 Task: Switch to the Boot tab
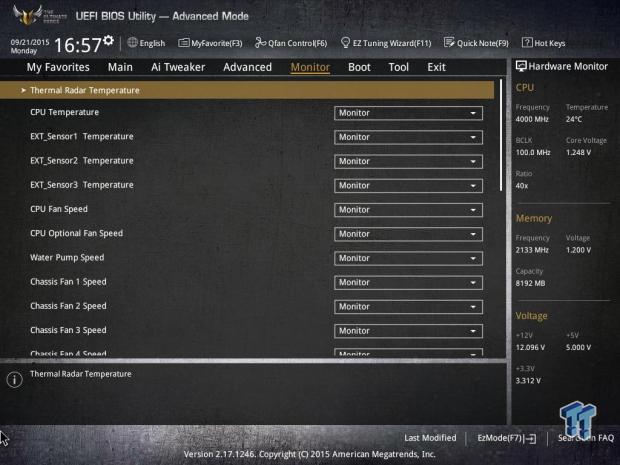pyautogui.click(x=359, y=67)
